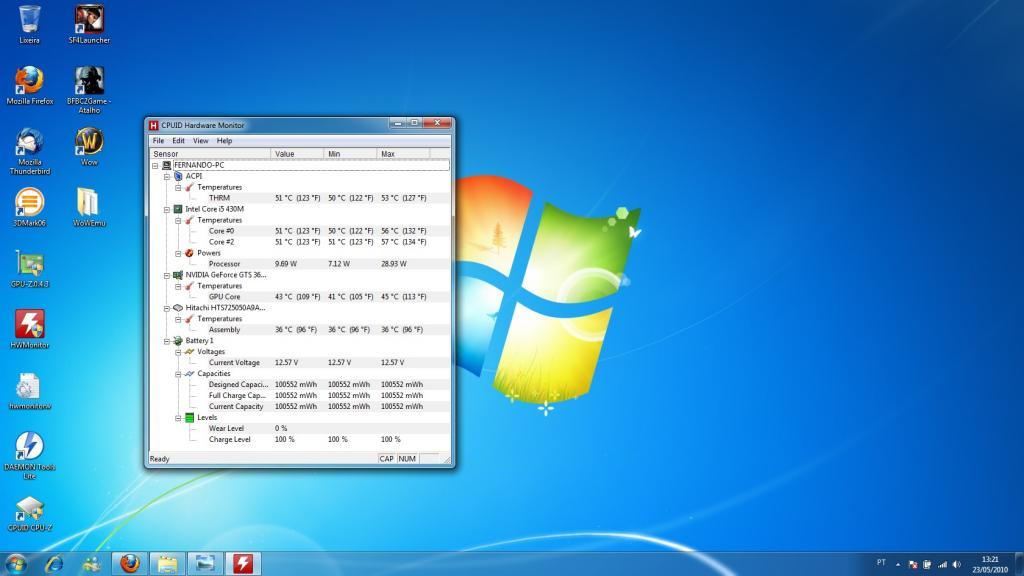Collapse the Hitachi HTS725050A9A node
The height and width of the screenshot is (576, 1024).
point(167,308)
